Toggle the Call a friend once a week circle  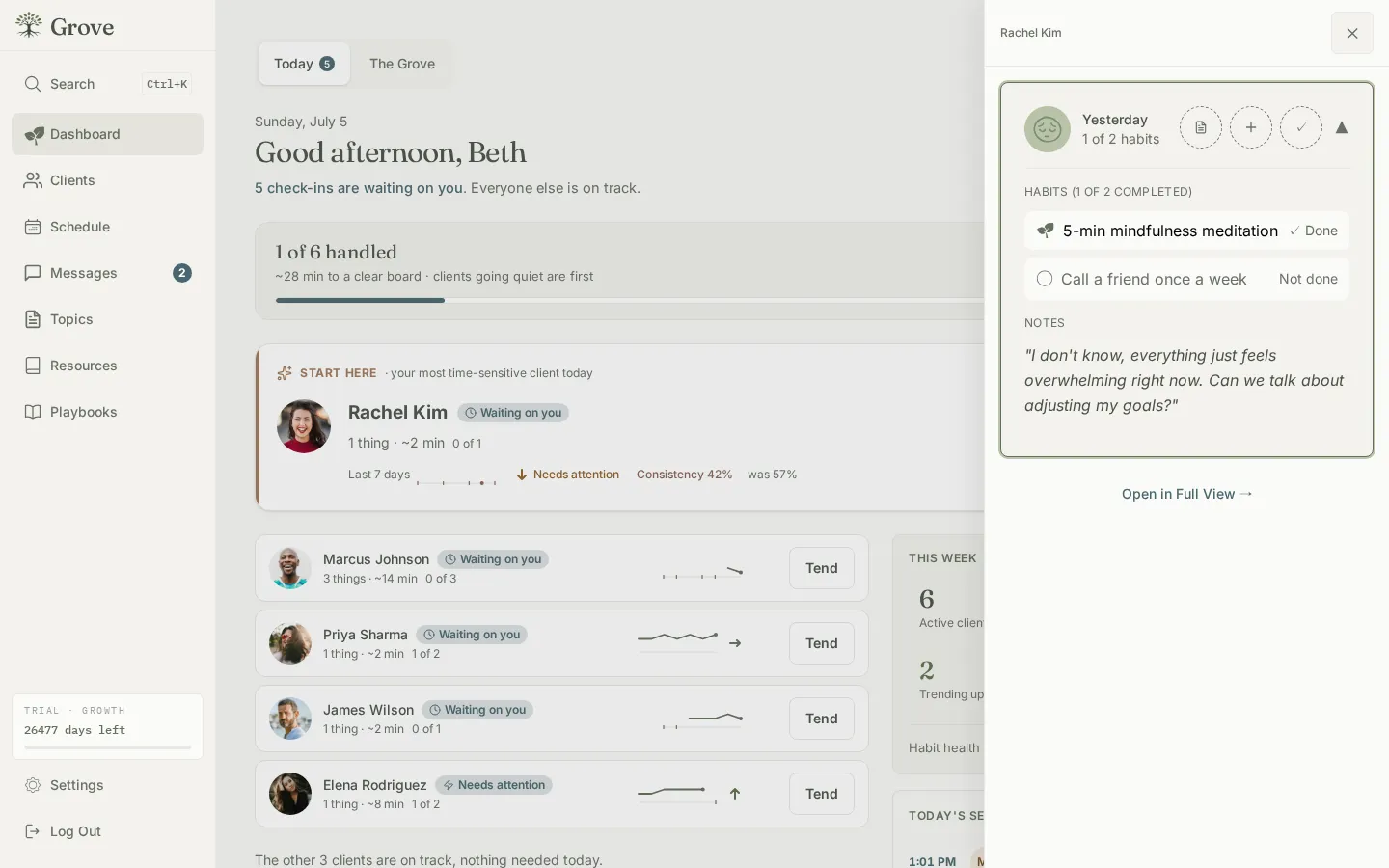[x=1045, y=279]
